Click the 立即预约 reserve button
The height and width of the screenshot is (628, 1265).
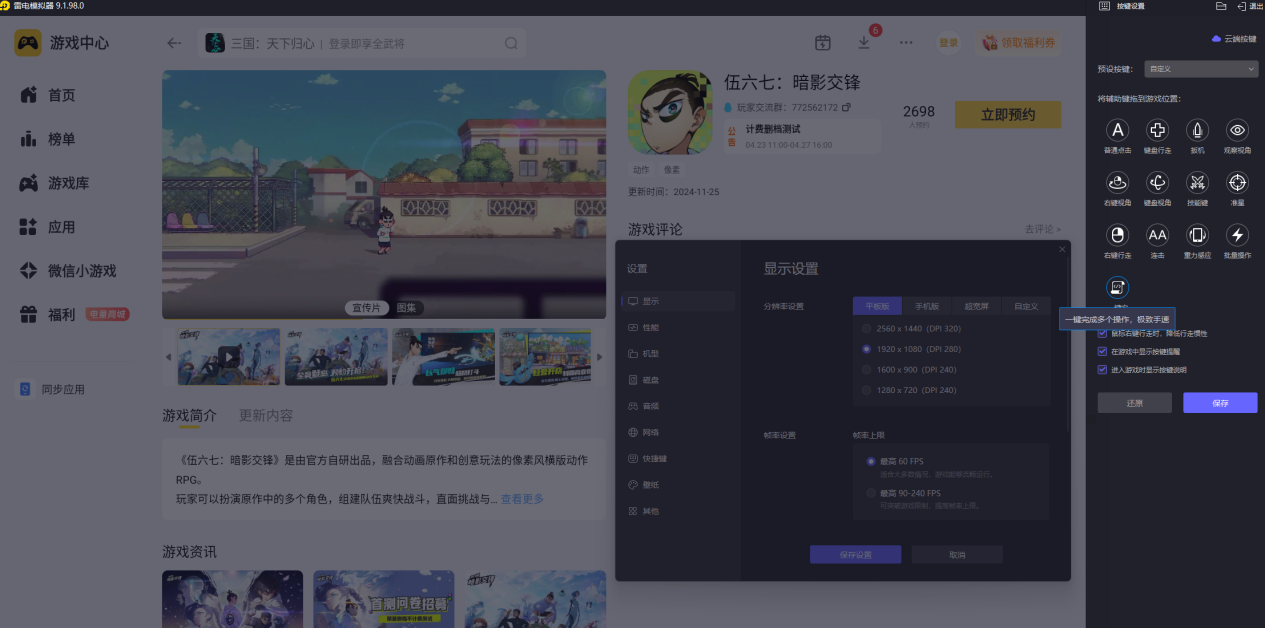point(1008,114)
